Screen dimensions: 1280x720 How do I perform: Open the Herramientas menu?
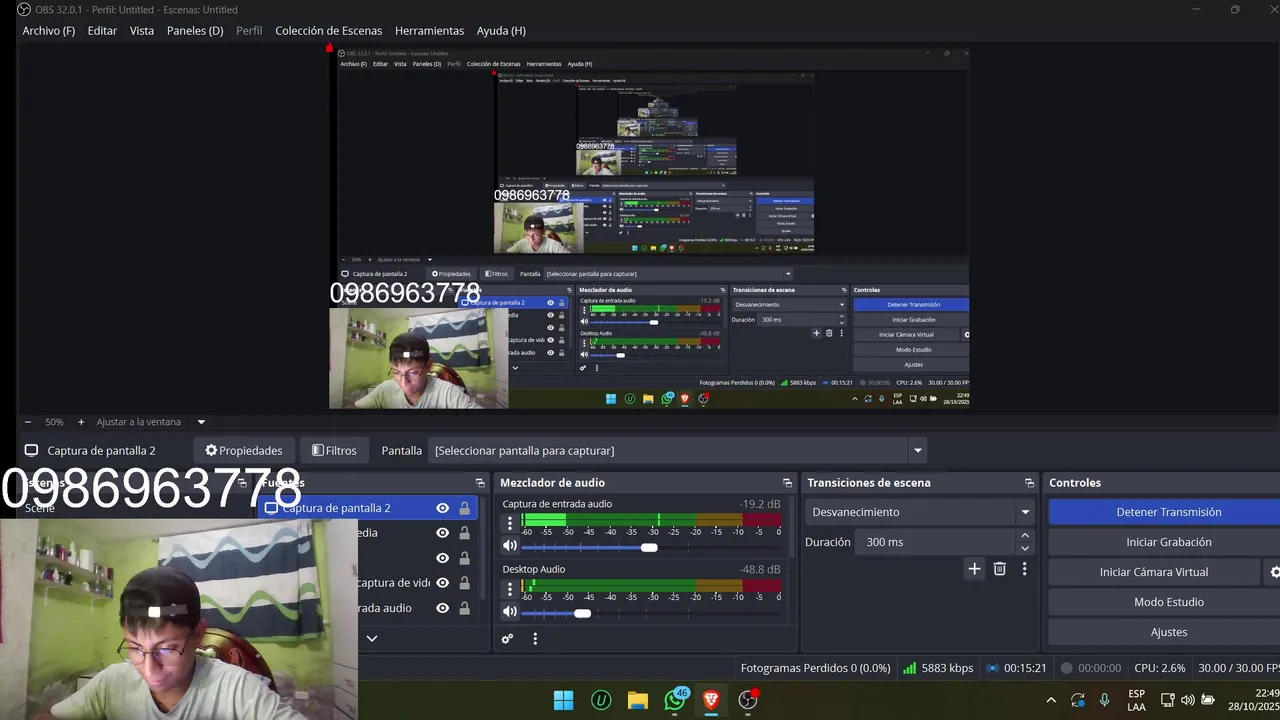[429, 31]
